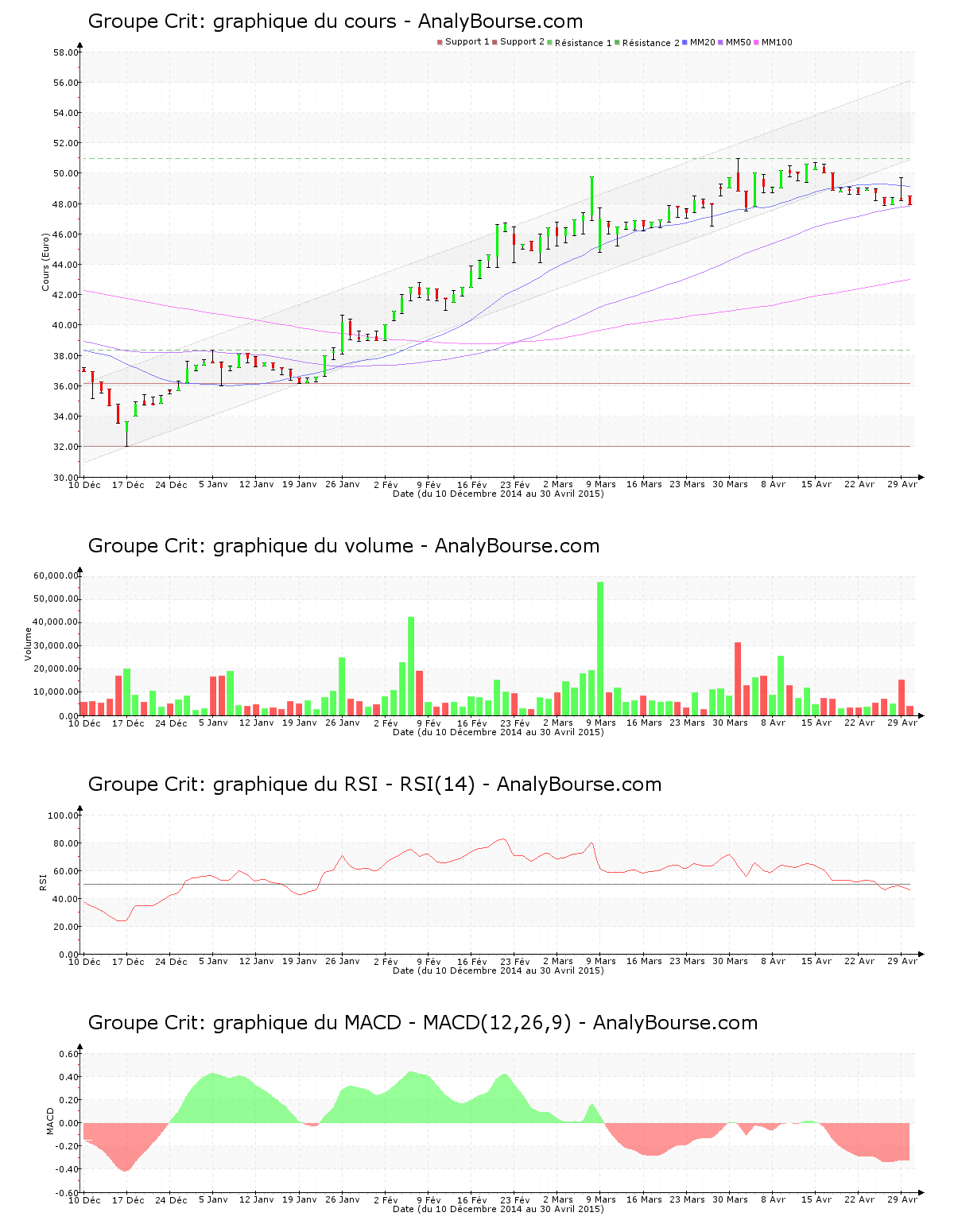Click the tallest green volume bar at 9 Mars
Viewport: 954px width, 1232px height.
tap(600, 648)
